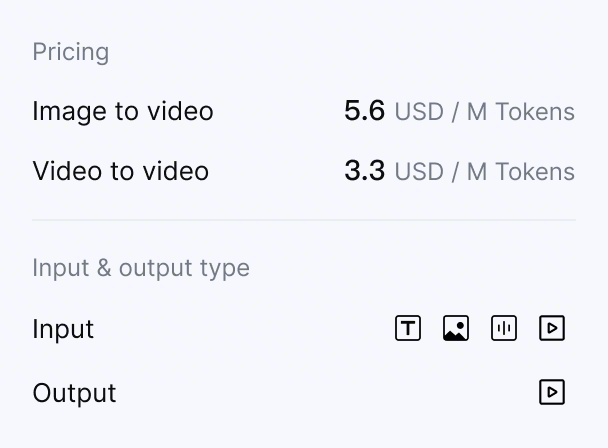Click the 5.6 price value
This screenshot has width=608, height=448.
(364, 111)
